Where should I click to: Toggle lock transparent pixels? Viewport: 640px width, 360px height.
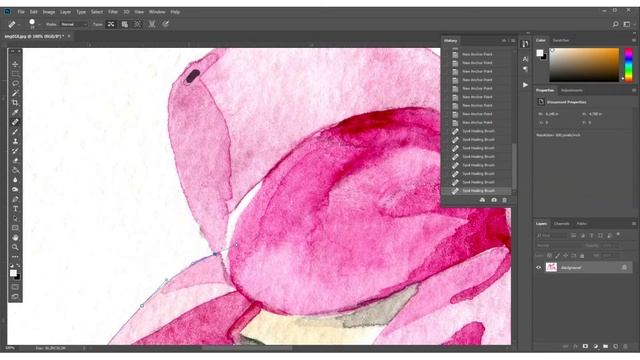click(x=549, y=256)
